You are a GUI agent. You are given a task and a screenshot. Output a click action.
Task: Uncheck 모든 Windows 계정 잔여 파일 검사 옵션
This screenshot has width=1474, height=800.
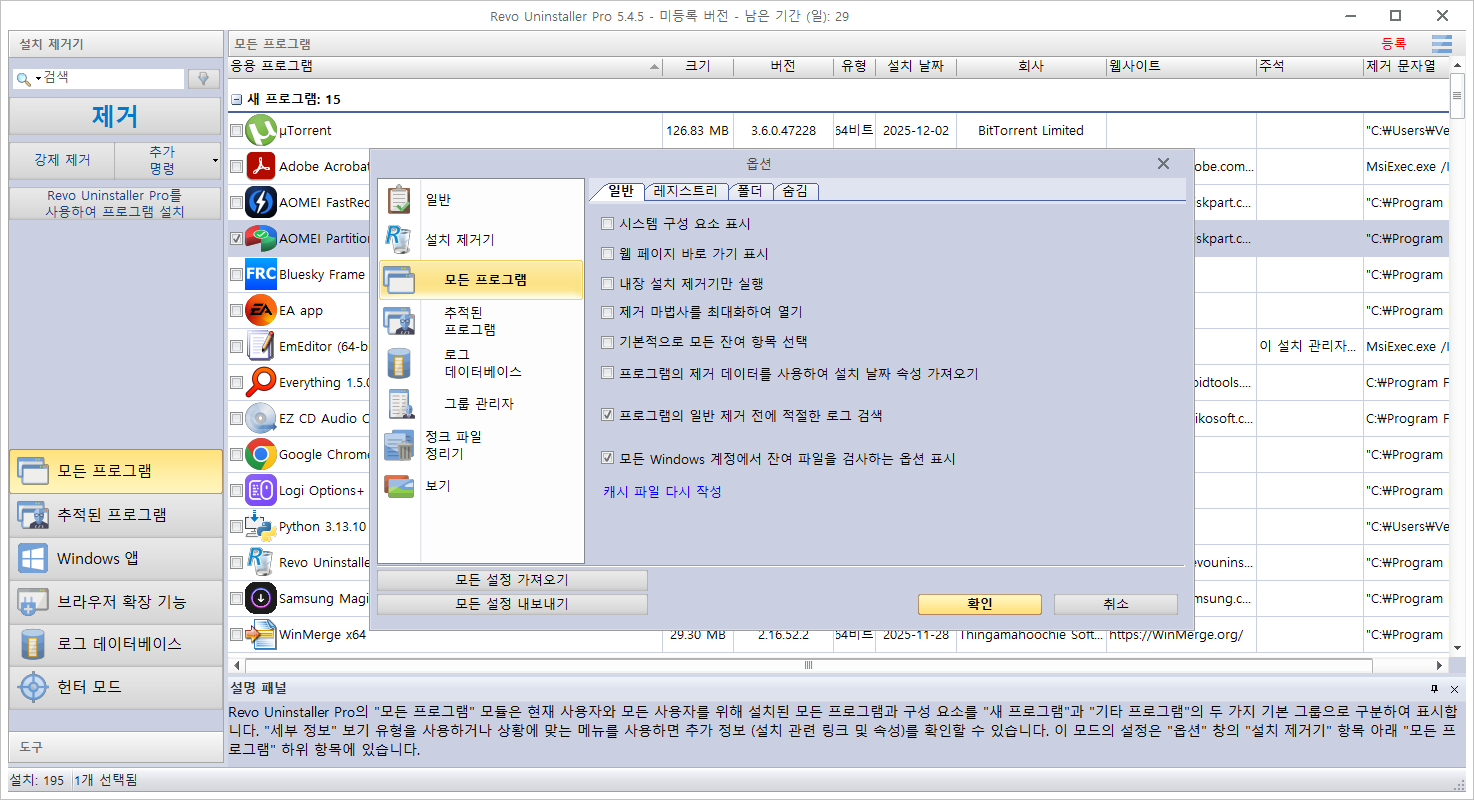[x=607, y=459]
